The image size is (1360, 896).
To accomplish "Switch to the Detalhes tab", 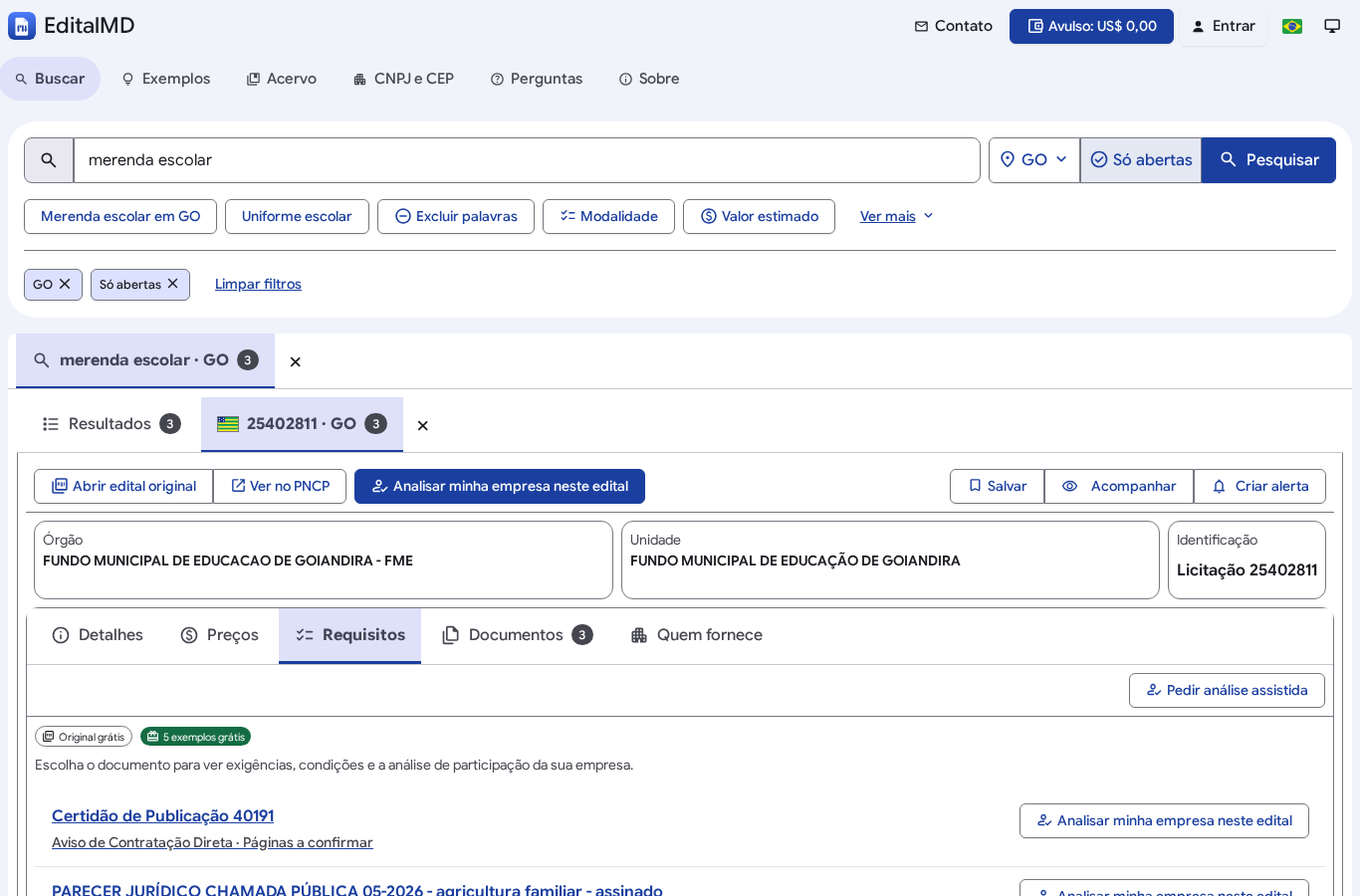I will [x=98, y=635].
